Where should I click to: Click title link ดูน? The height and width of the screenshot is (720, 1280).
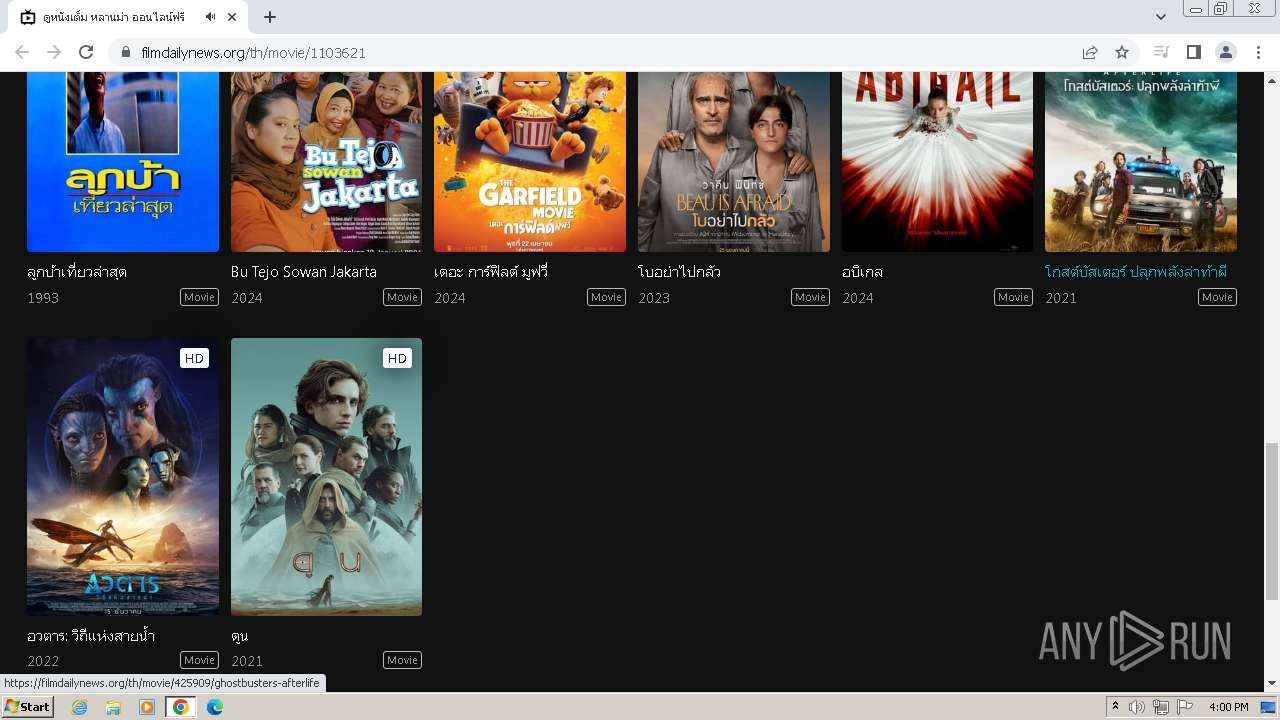coord(239,636)
